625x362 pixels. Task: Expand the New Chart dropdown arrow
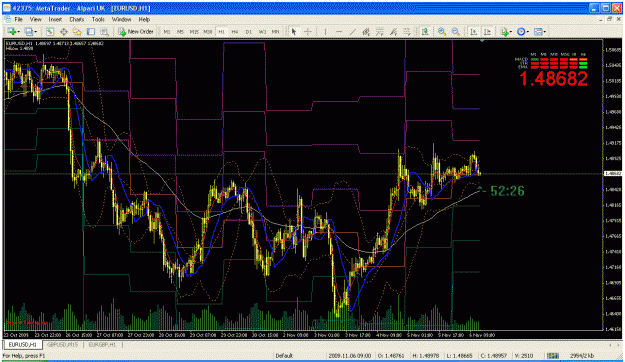(19, 31)
